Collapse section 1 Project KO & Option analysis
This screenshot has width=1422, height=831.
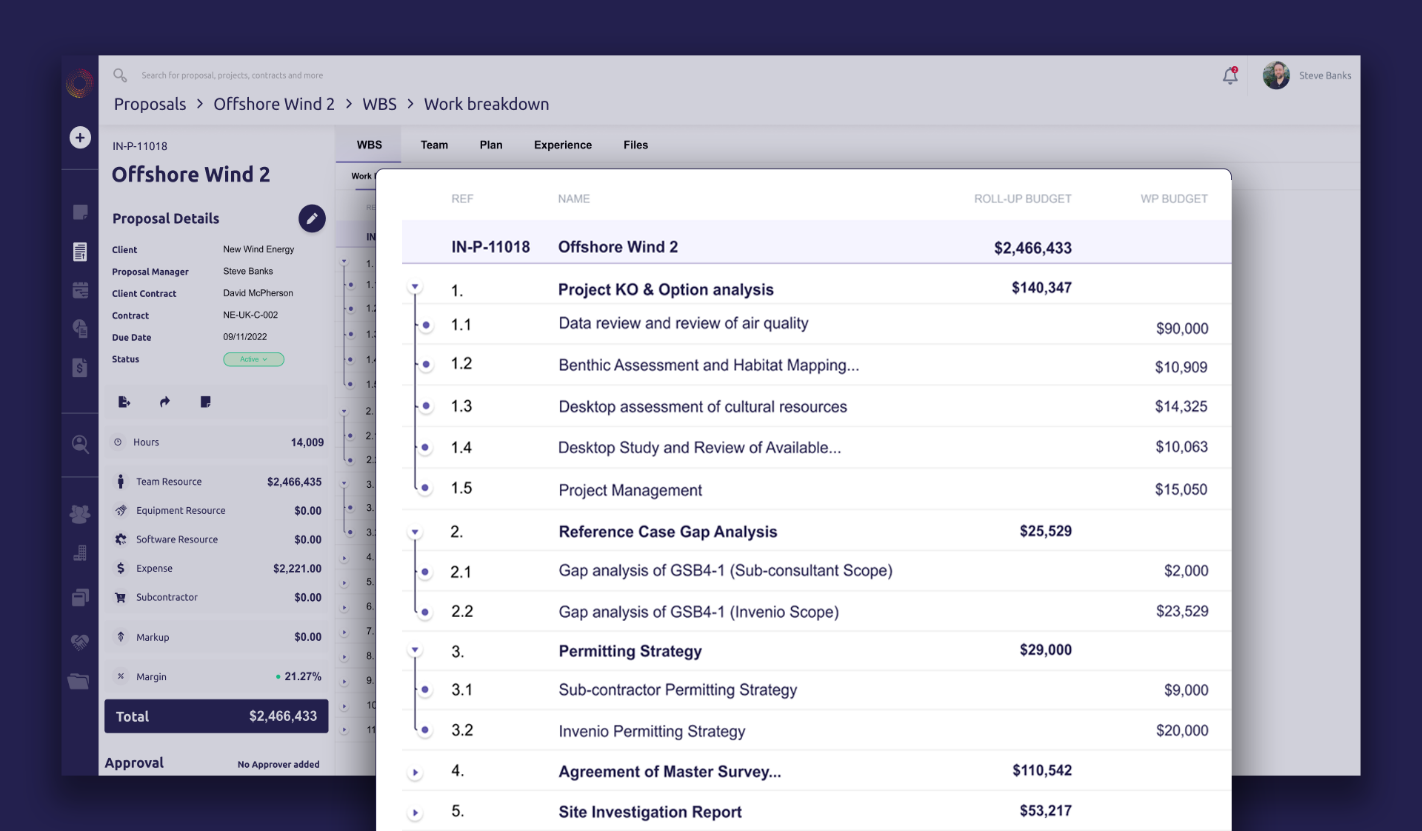pos(415,289)
